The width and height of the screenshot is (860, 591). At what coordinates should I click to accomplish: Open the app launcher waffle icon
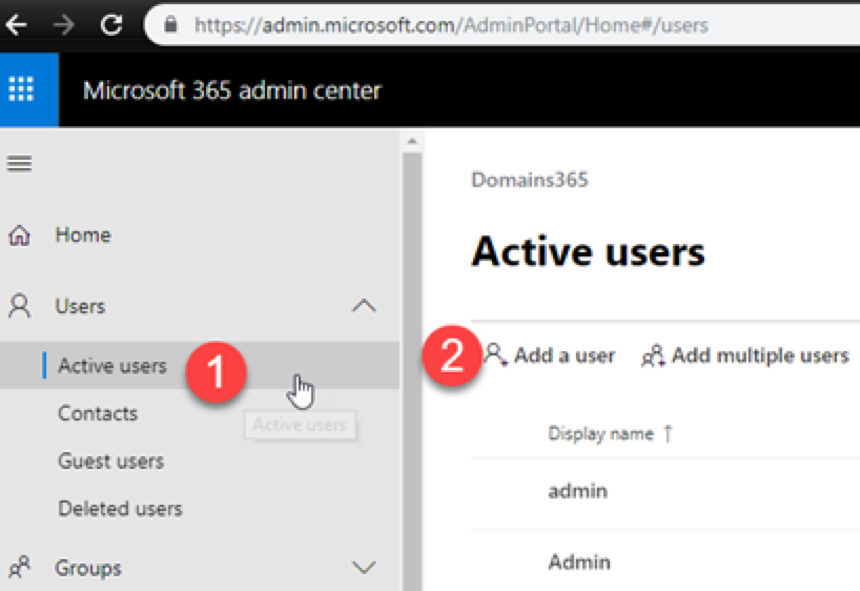coord(21,89)
